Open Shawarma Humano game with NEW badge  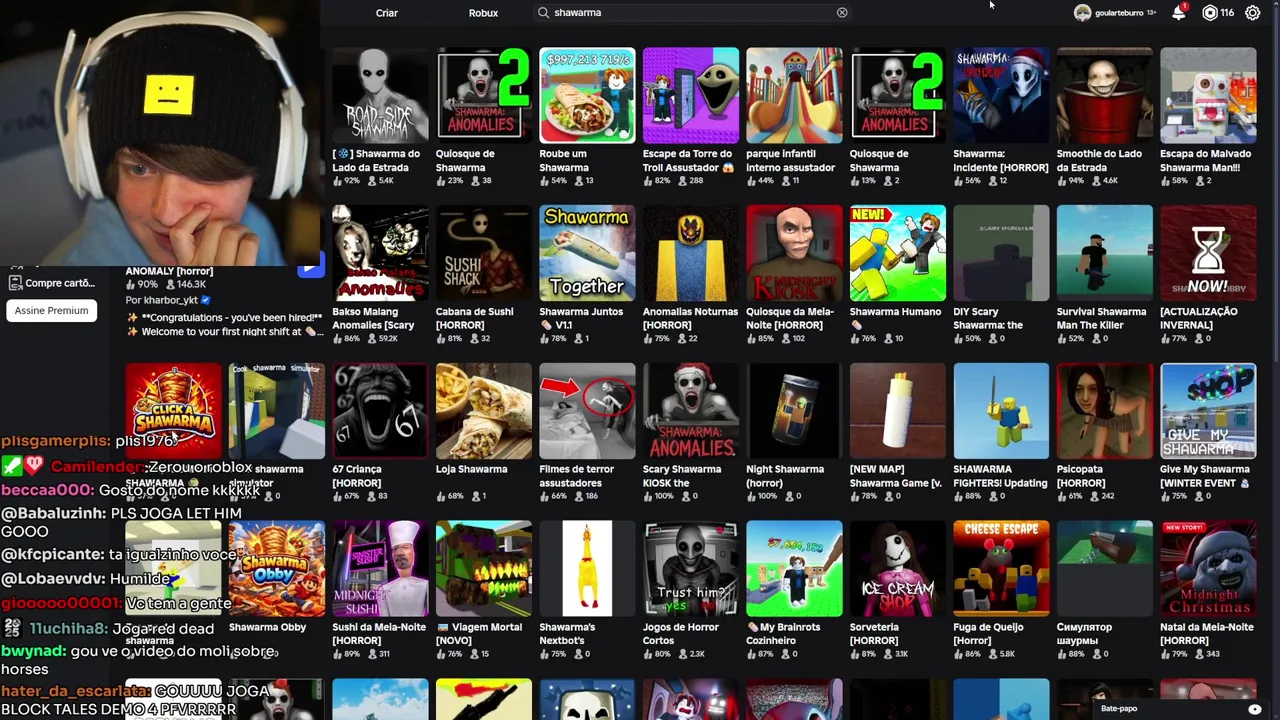(898, 253)
